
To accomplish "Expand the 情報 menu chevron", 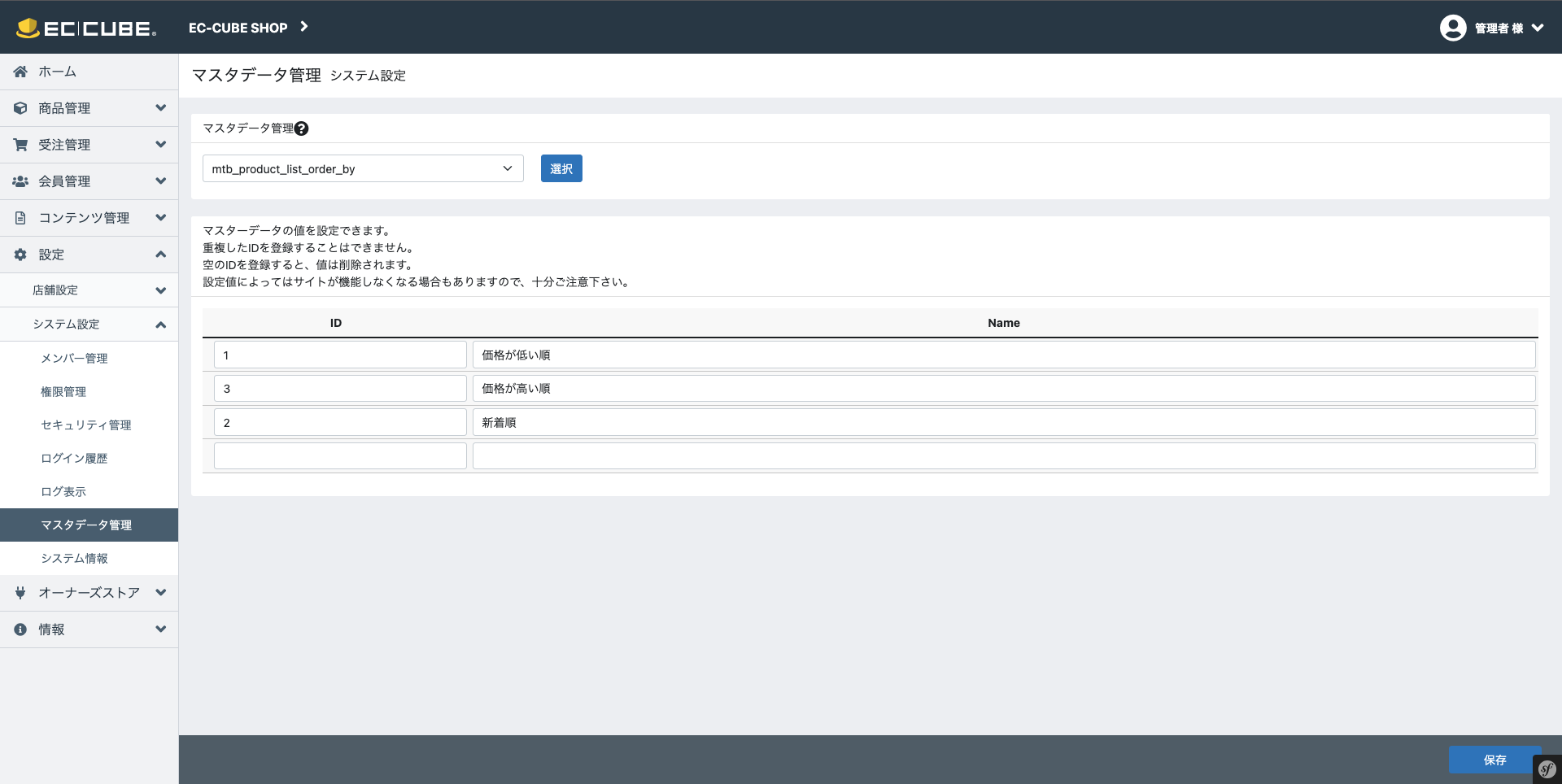I will pyautogui.click(x=160, y=629).
